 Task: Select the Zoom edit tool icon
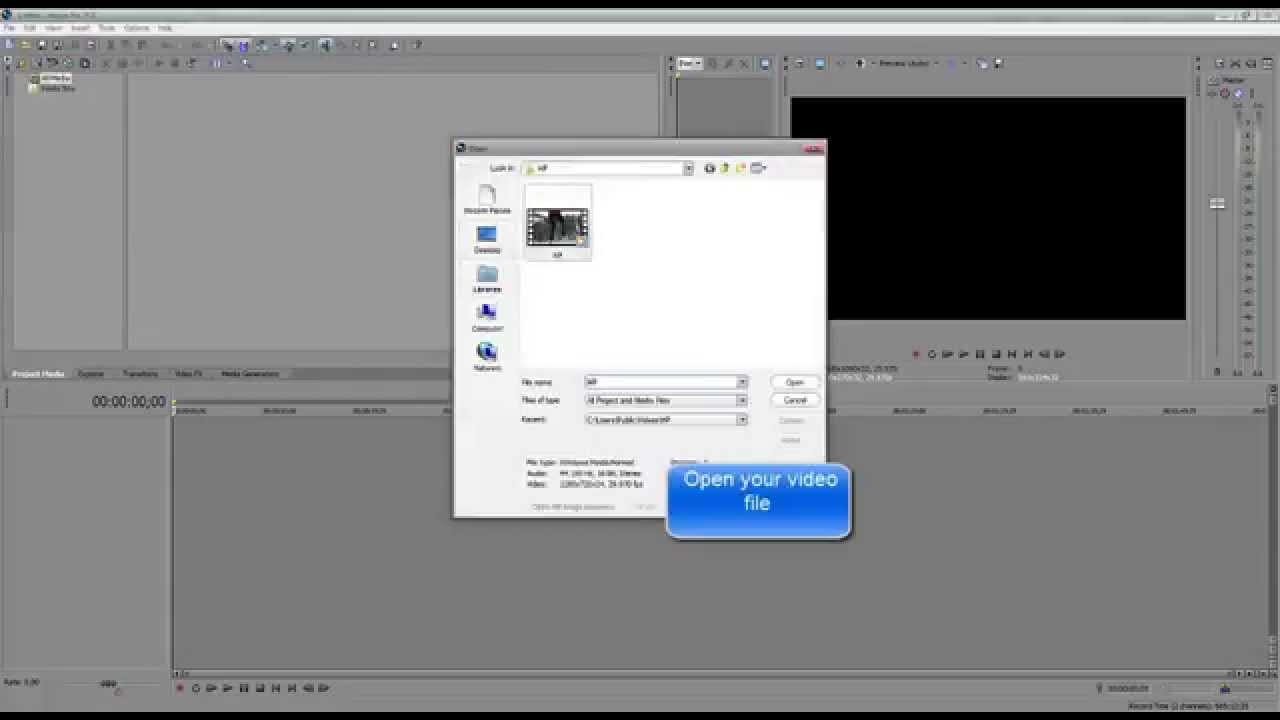[372, 45]
